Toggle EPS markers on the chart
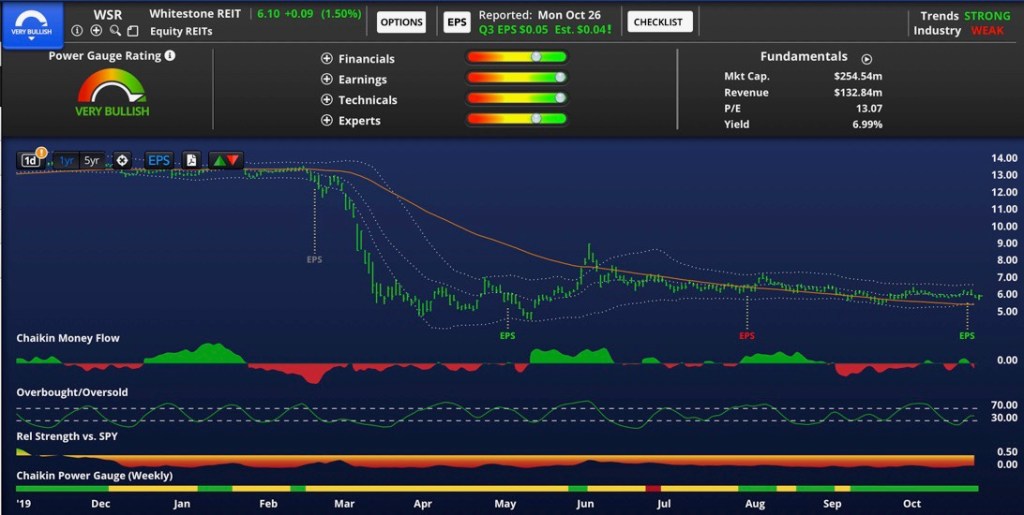The image size is (1024, 515). click(x=159, y=160)
